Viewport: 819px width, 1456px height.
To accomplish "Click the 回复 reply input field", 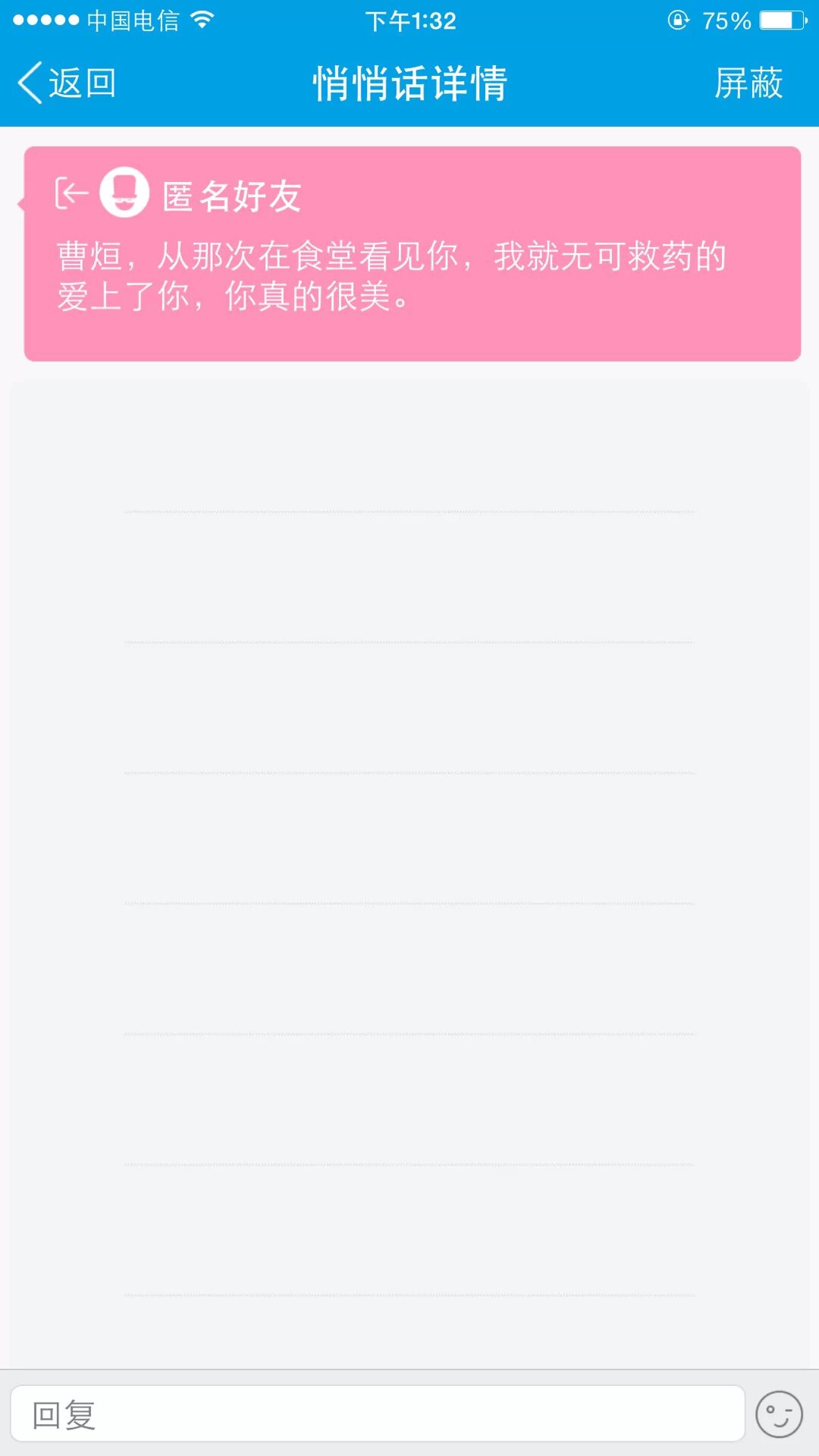I will (378, 1414).
